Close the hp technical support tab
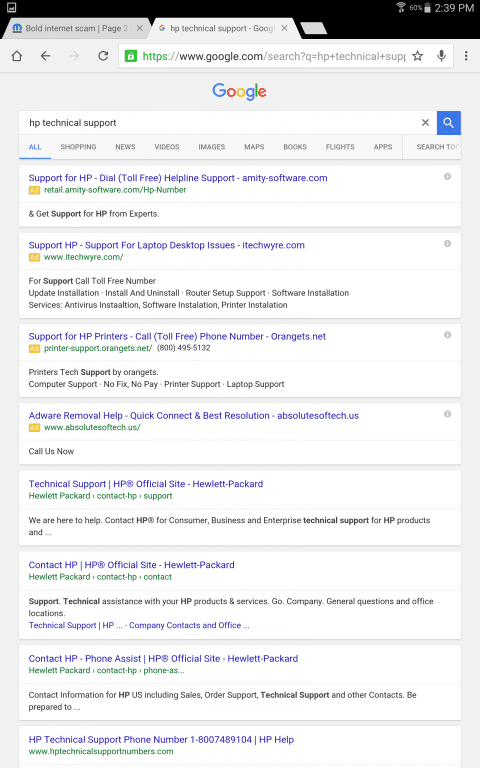The image size is (480, 768). 284,28
